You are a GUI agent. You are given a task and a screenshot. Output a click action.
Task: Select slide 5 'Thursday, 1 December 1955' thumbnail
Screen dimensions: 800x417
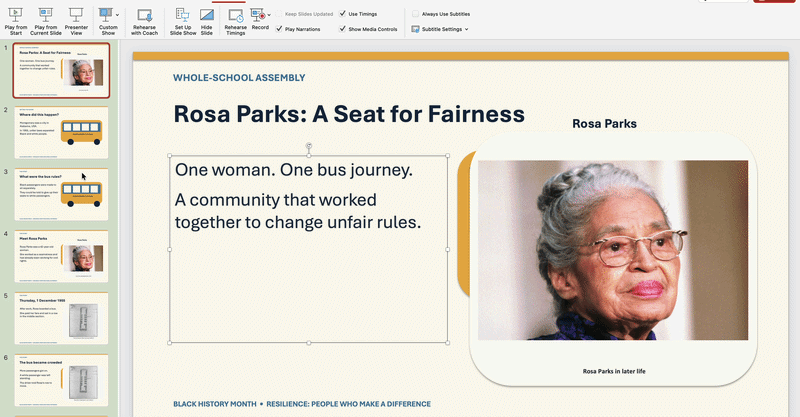[61, 318]
